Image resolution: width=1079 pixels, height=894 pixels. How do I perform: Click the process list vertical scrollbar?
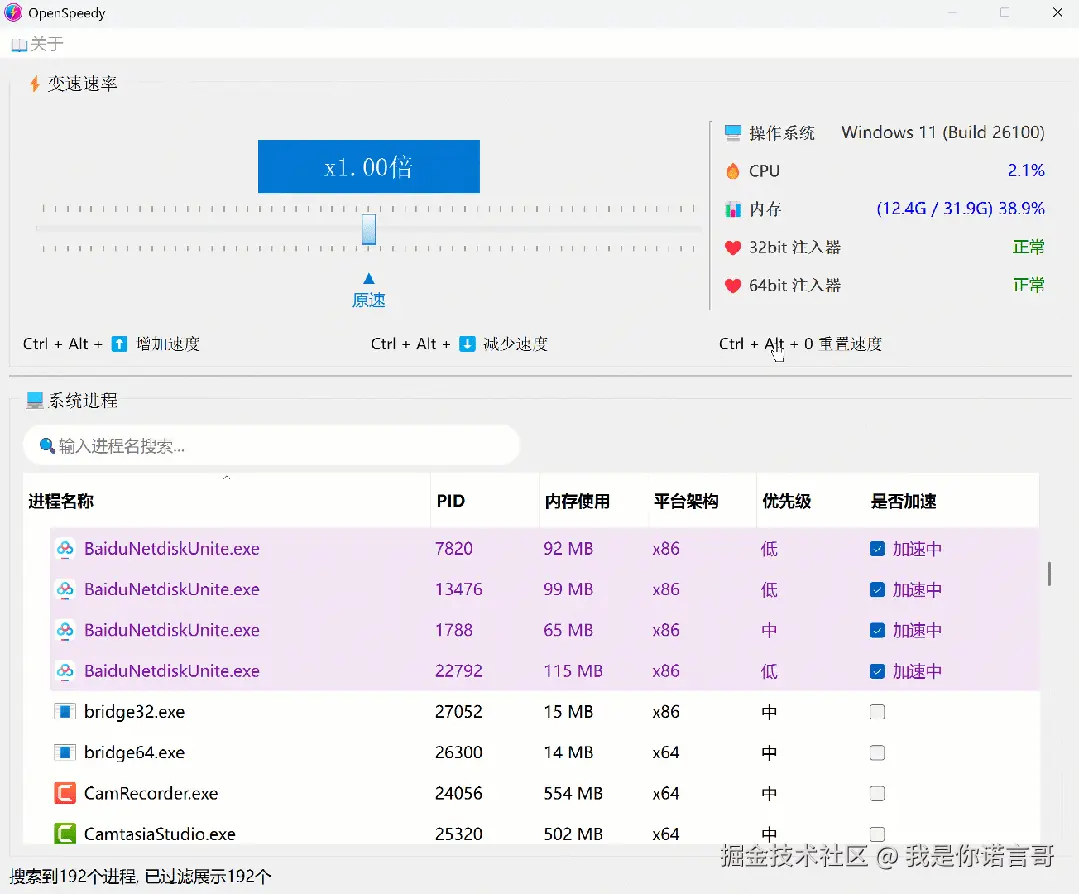pos(1049,573)
